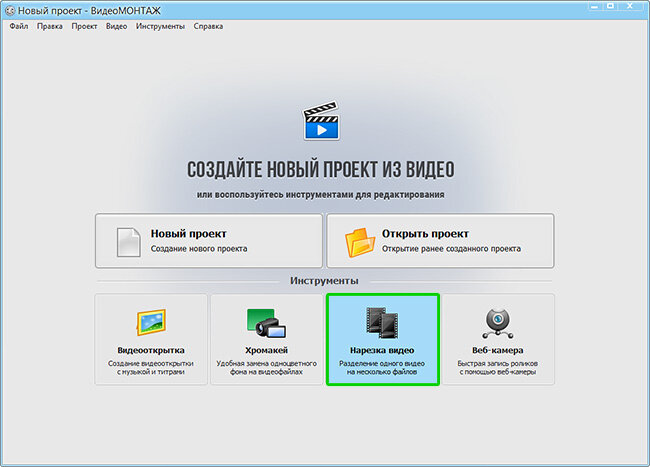Open the Видео menu
The height and width of the screenshot is (467, 650).
[116, 26]
